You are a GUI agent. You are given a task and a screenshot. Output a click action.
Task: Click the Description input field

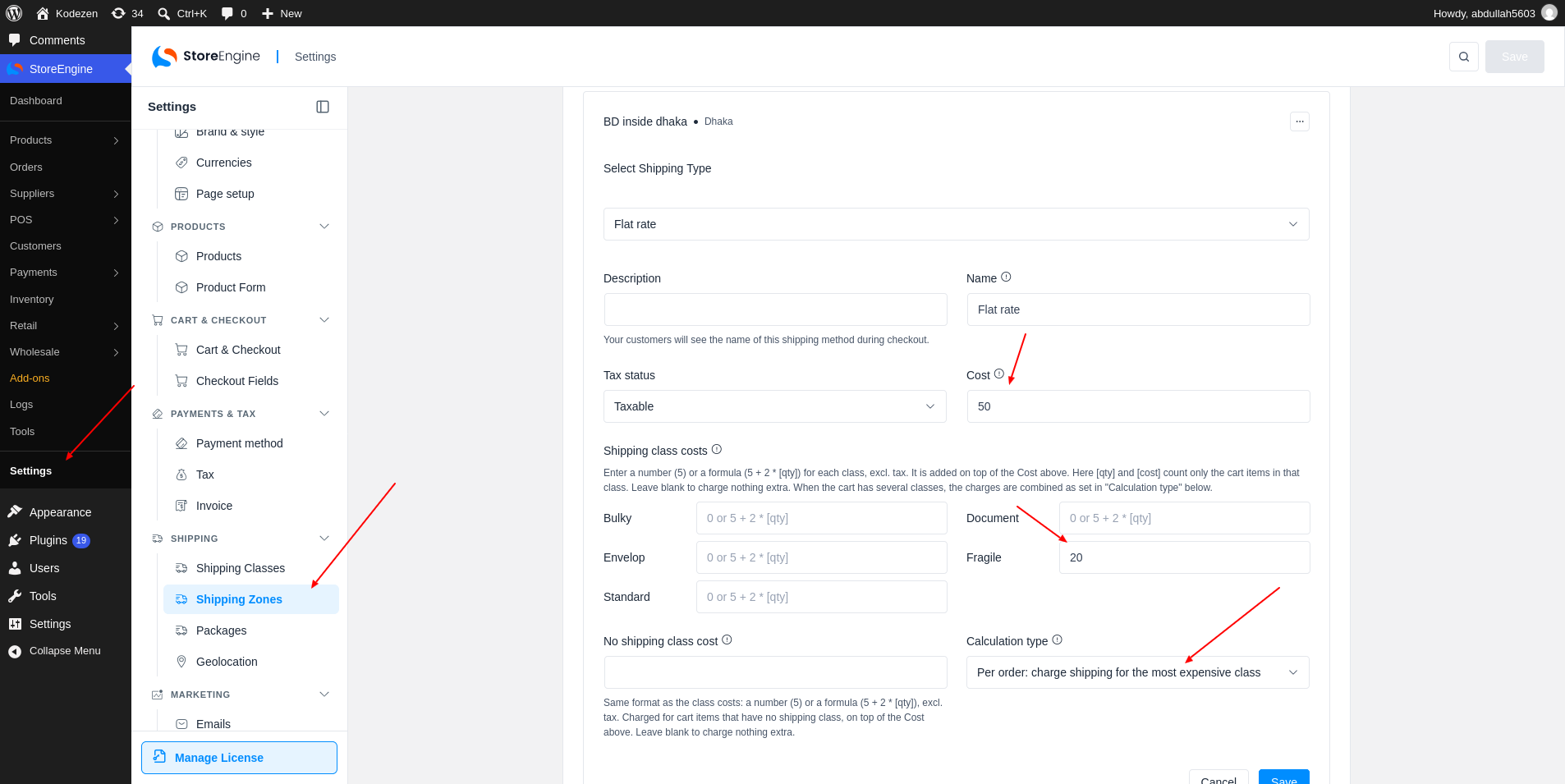click(775, 309)
